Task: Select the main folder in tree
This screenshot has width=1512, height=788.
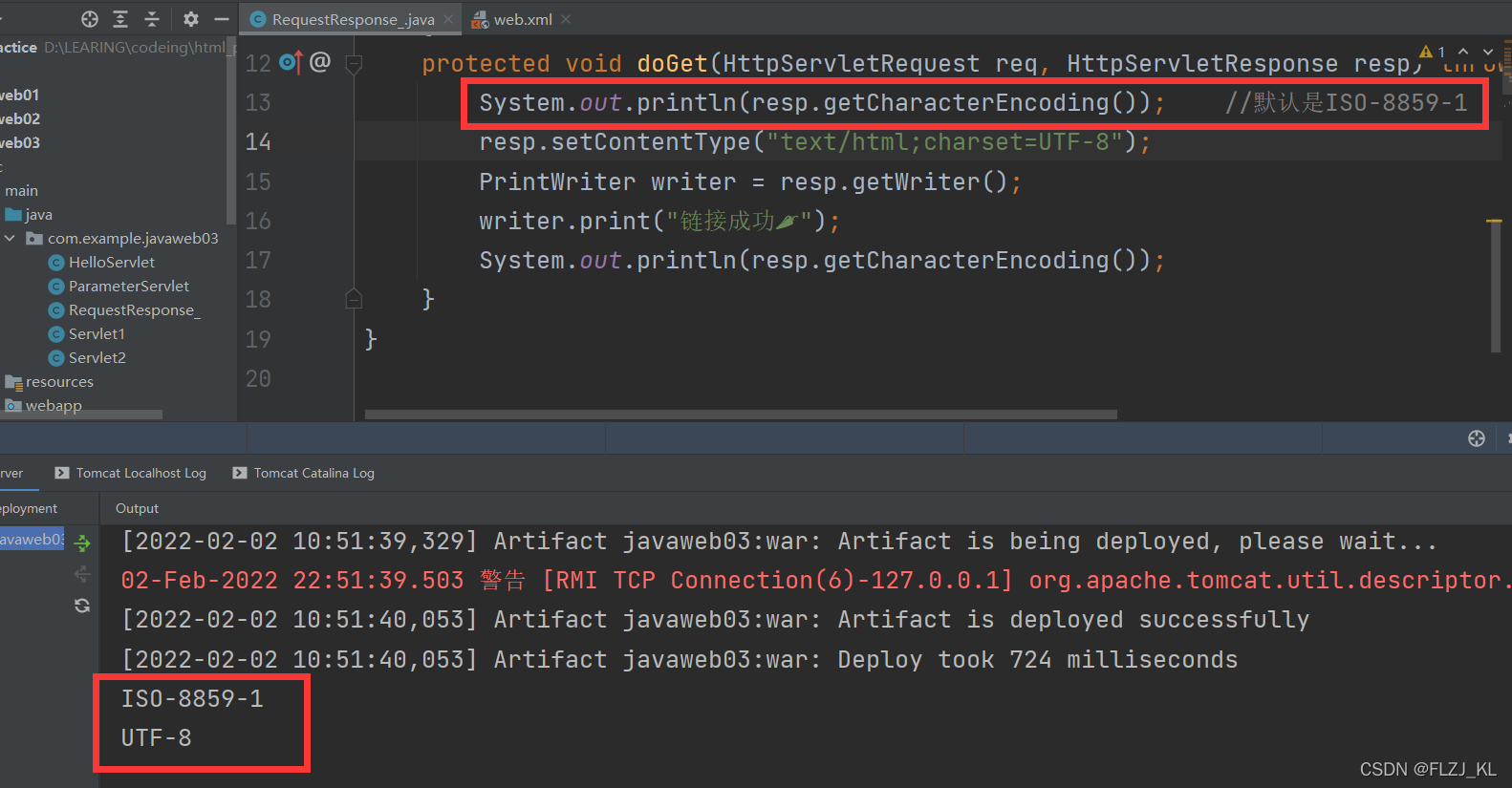Action: (x=21, y=190)
